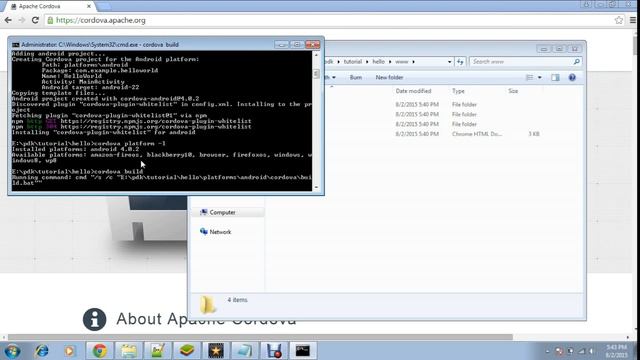Image resolution: width=640 pixels, height=360 pixels.
Task: Expand the arrow after tutorial breadcrumb
Action: click(x=367, y=62)
